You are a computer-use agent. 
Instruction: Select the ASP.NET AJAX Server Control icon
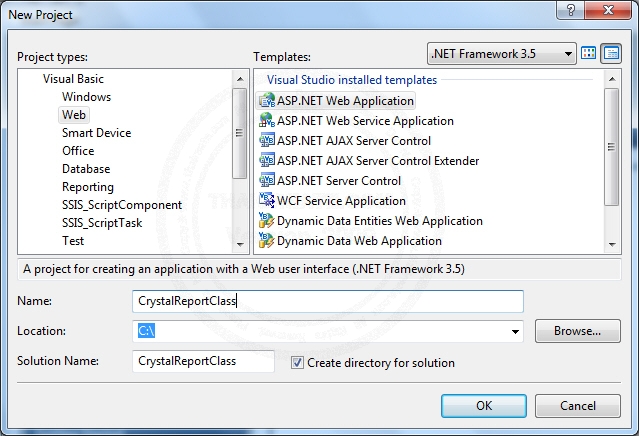point(267,141)
